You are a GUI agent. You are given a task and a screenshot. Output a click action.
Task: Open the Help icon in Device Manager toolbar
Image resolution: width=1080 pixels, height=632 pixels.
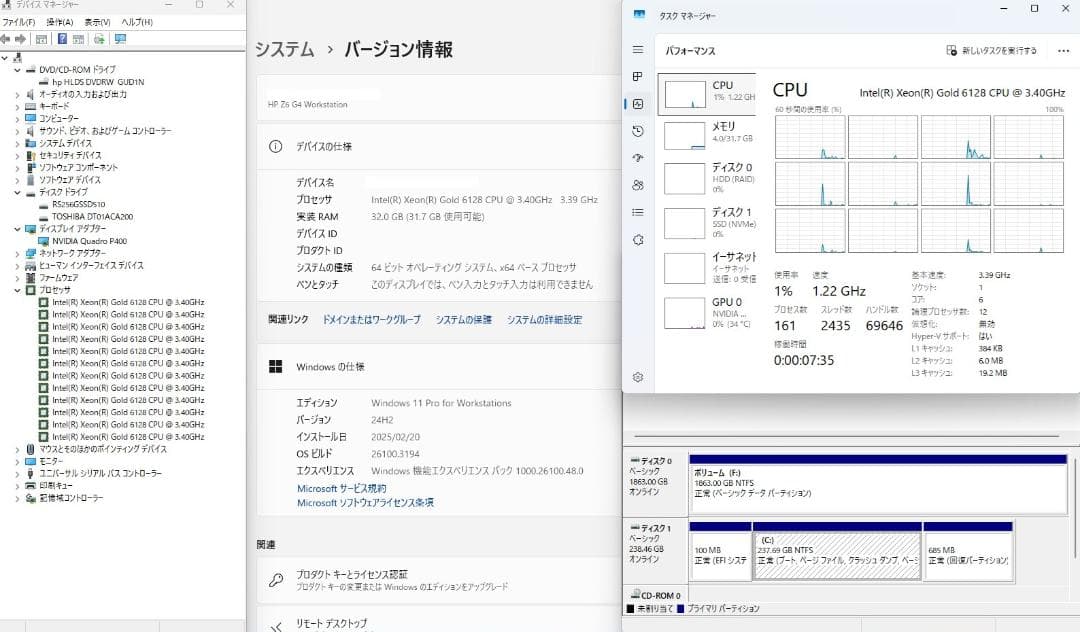coord(62,39)
